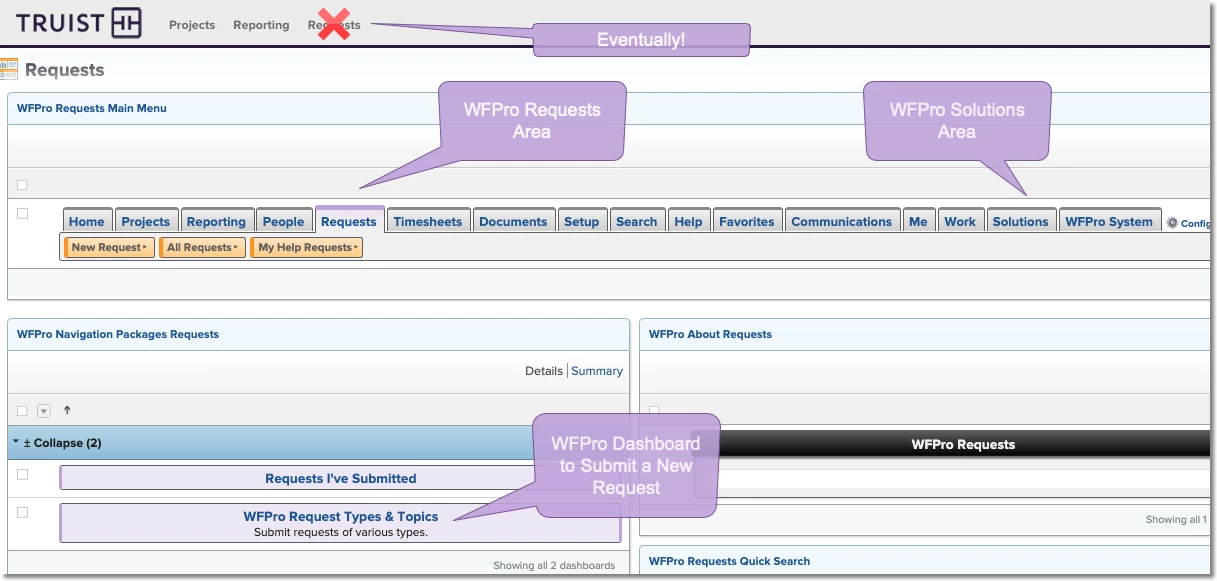Open the Documents tab
The width and height of the screenshot is (1217, 581).
tap(513, 221)
